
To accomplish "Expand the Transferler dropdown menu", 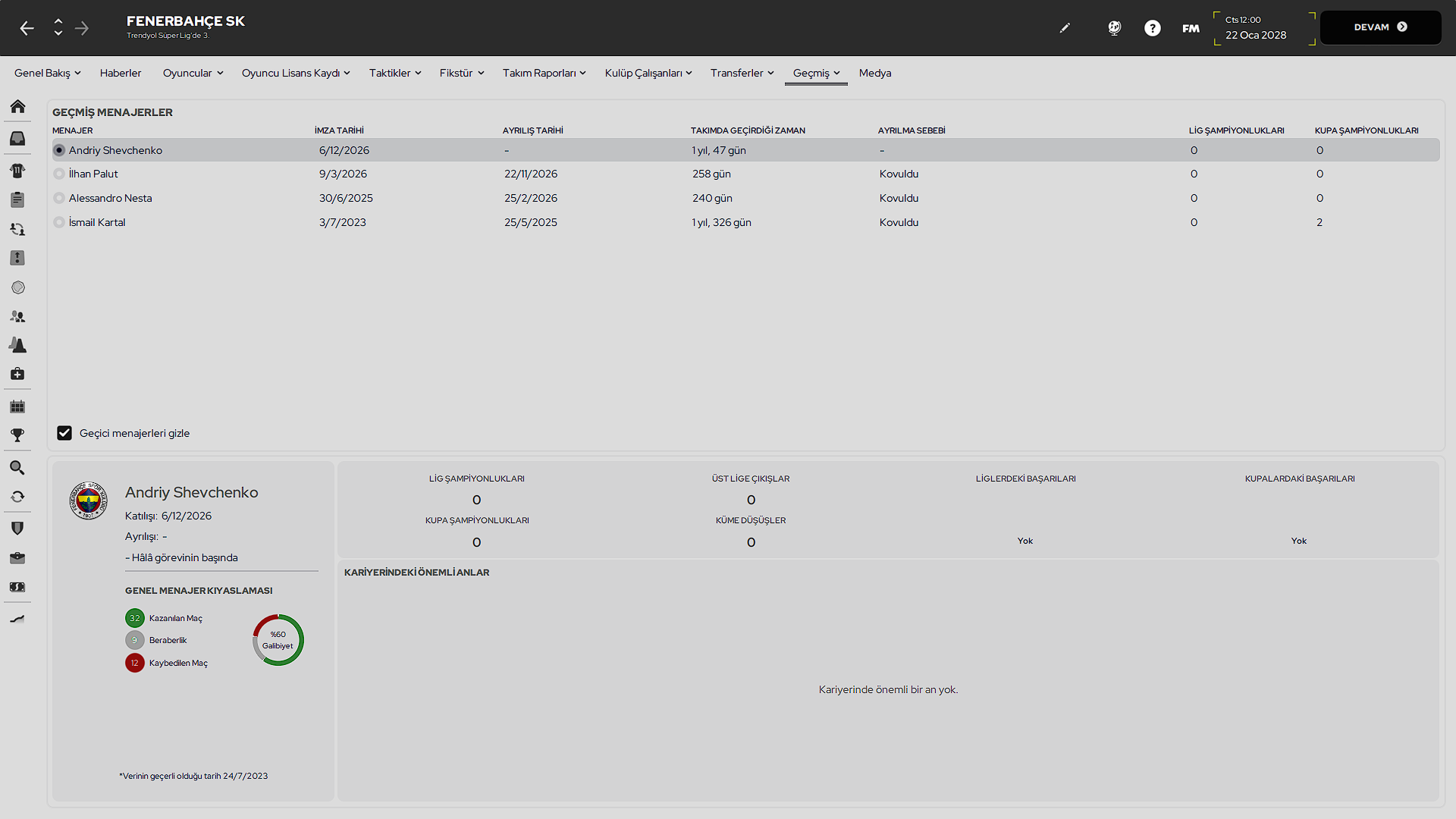I will (x=742, y=73).
